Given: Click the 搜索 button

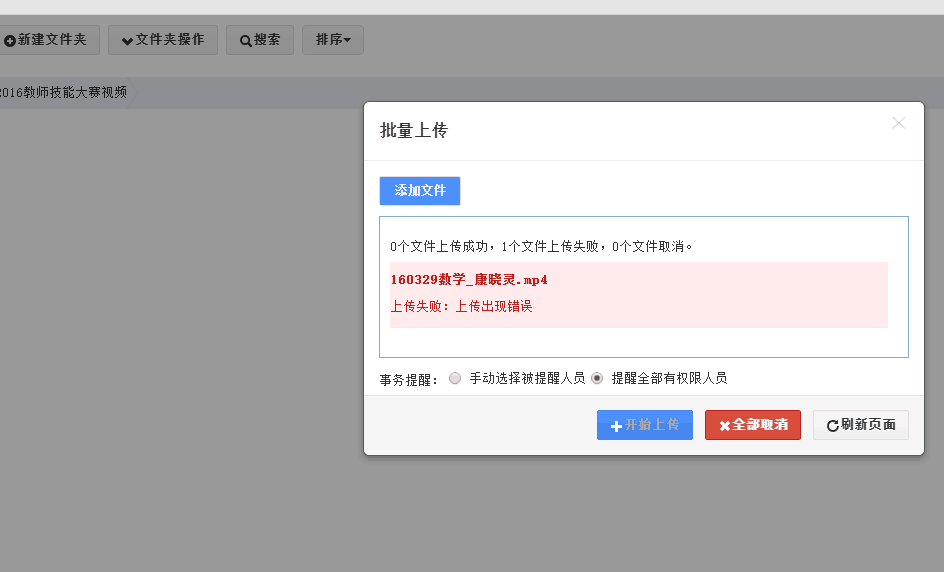Looking at the screenshot, I should coord(259,40).
